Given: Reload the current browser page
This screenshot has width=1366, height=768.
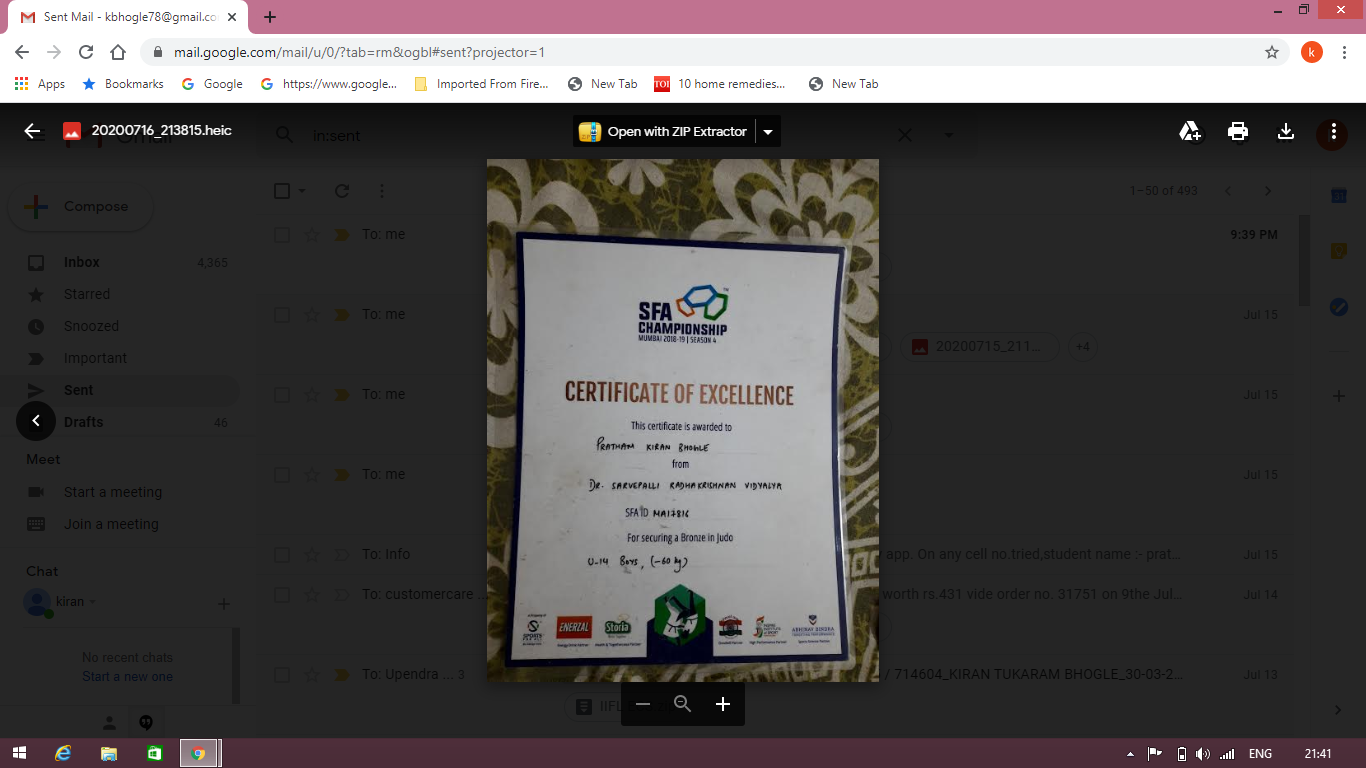Looking at the screenshot, I should (86, 52).
